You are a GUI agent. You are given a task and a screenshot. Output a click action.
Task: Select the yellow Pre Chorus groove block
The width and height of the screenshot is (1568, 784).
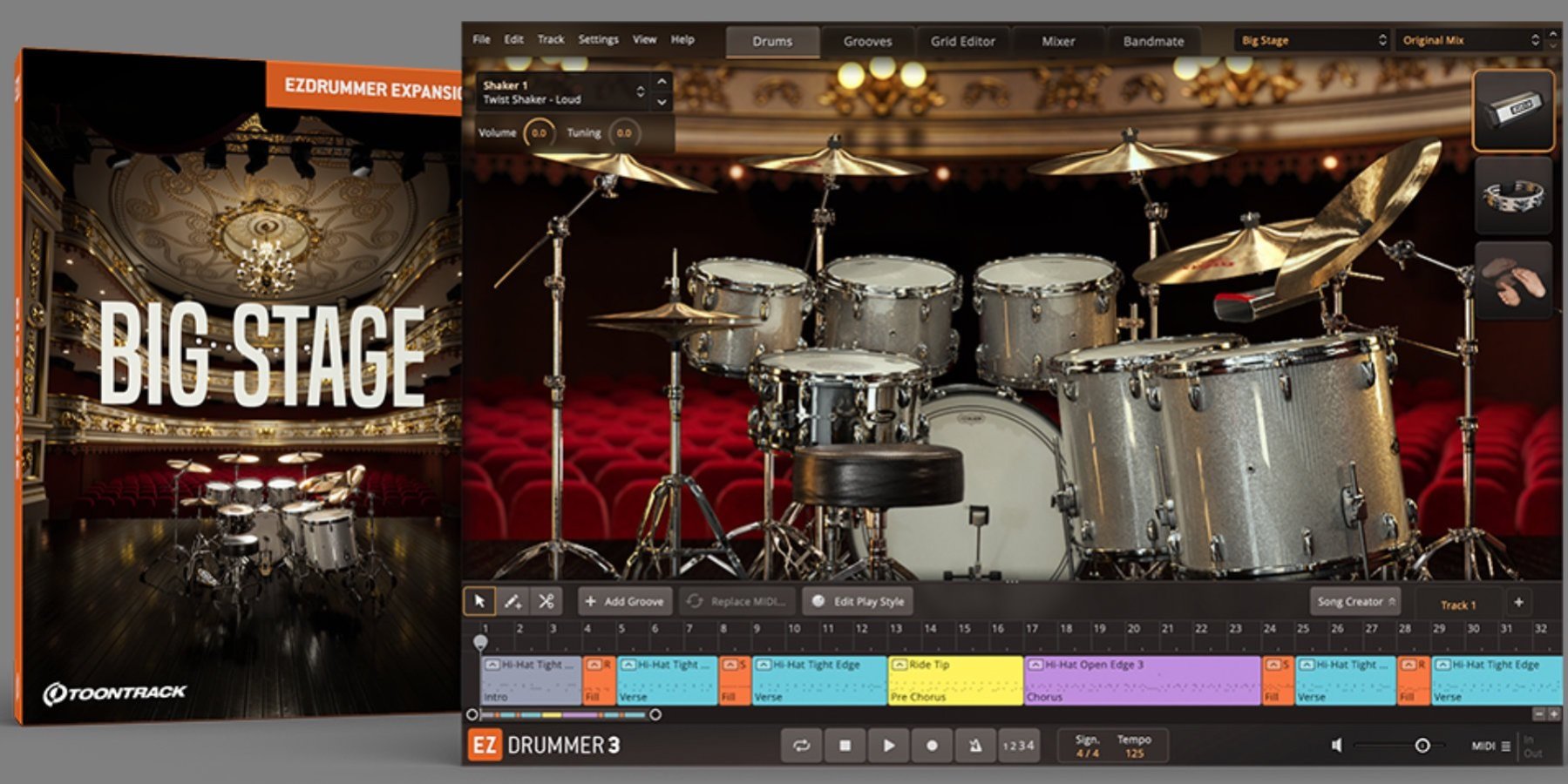point(954,680)
